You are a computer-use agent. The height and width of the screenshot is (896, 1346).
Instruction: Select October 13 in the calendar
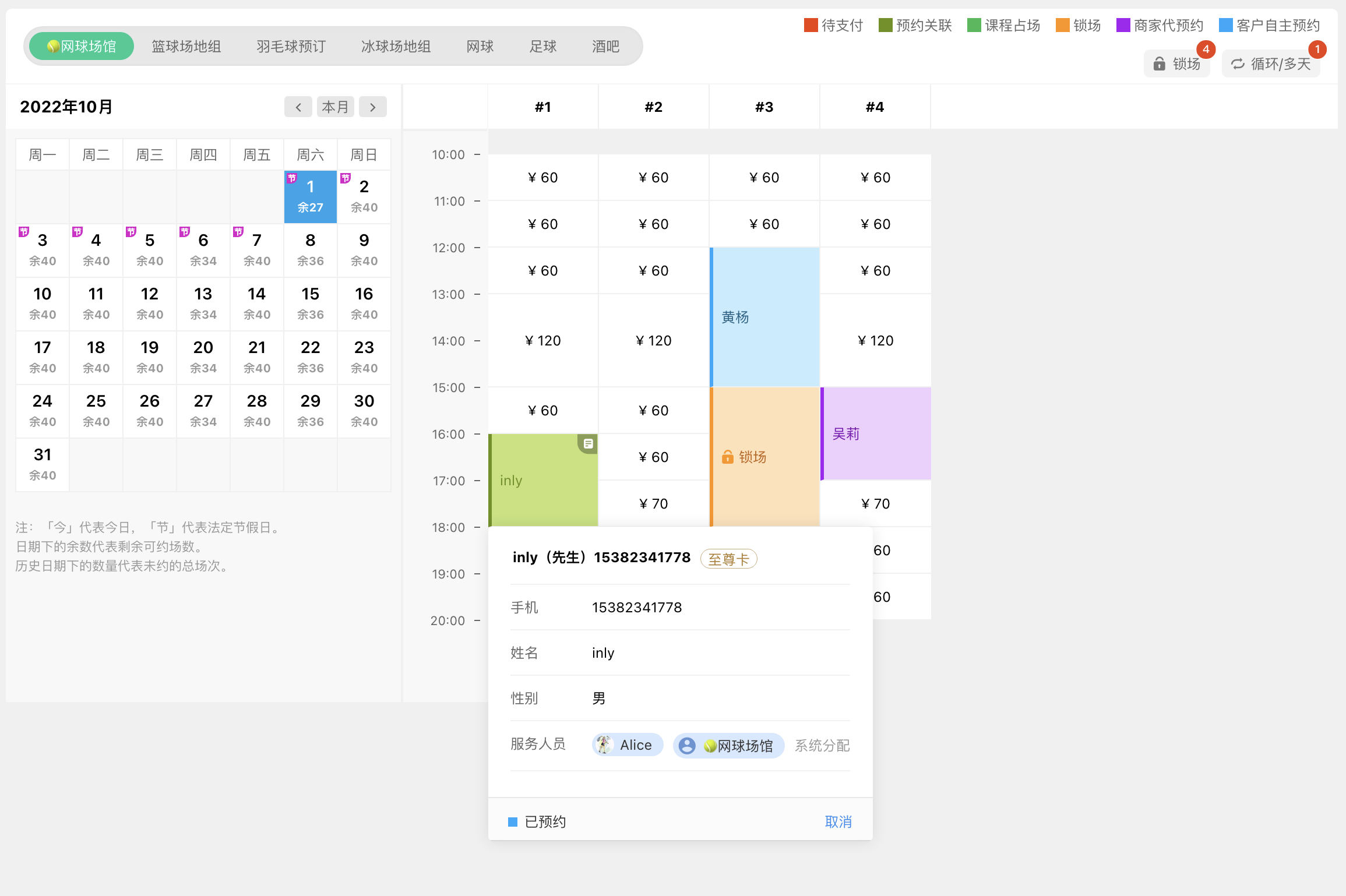203,304
